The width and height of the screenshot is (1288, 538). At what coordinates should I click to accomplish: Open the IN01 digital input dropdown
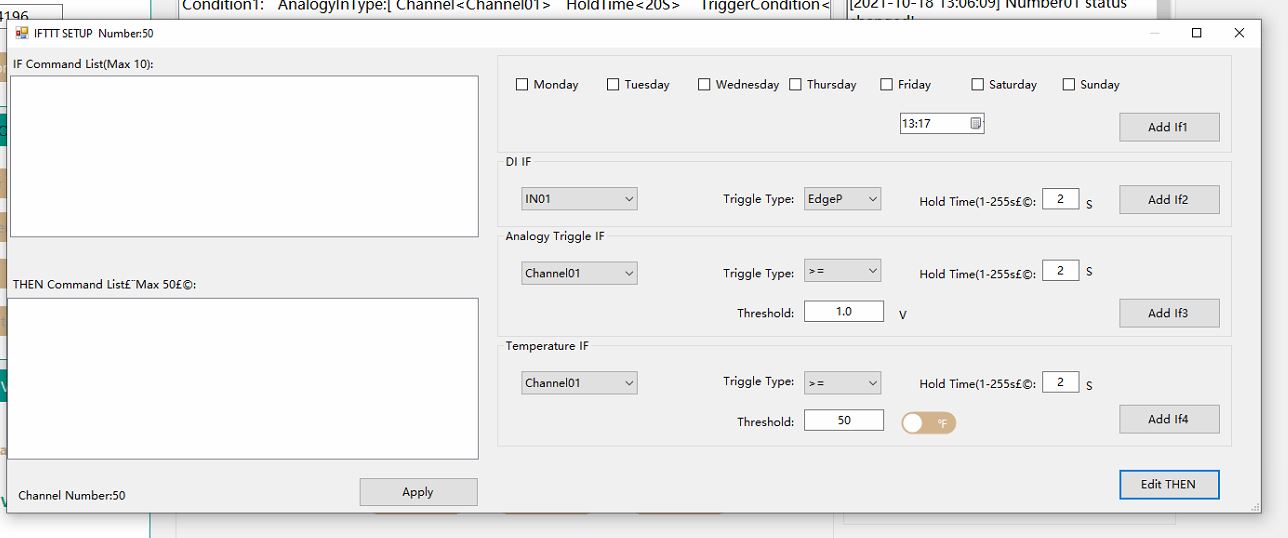[579, 199]
